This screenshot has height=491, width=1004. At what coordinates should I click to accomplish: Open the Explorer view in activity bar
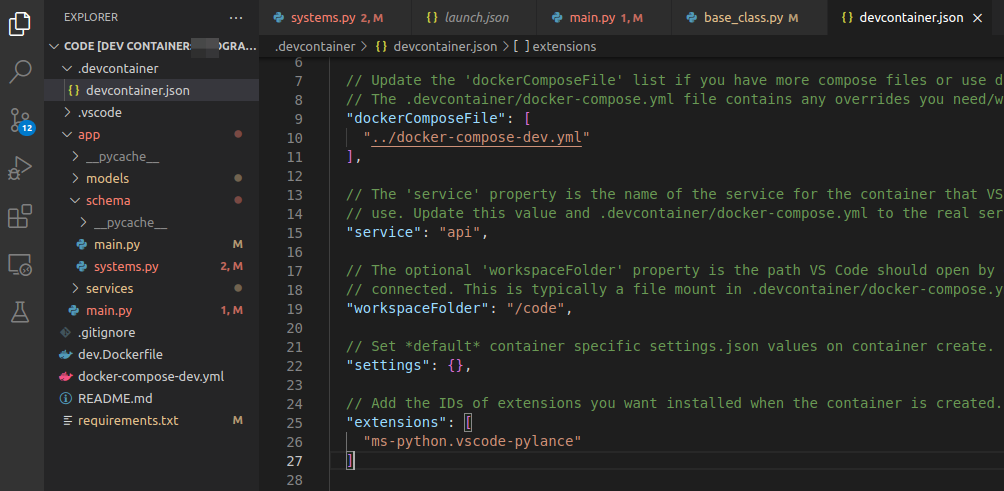[20, 24]
